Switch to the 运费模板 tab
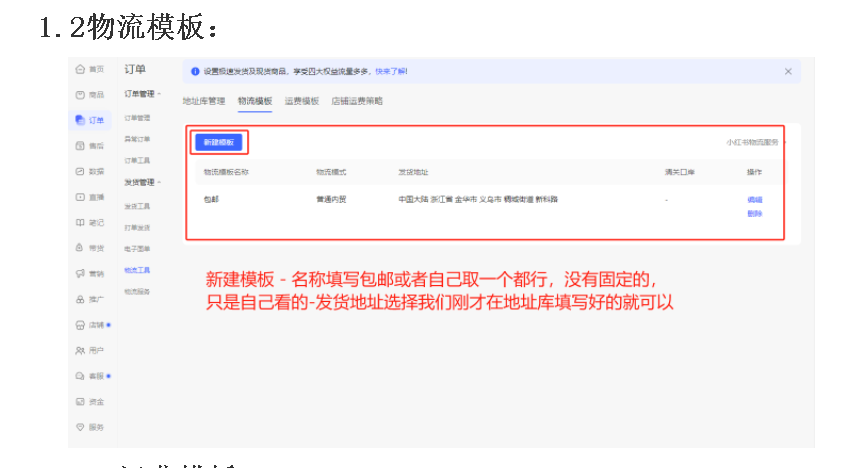This screenshot has width=867, height=468. point(301,101)
